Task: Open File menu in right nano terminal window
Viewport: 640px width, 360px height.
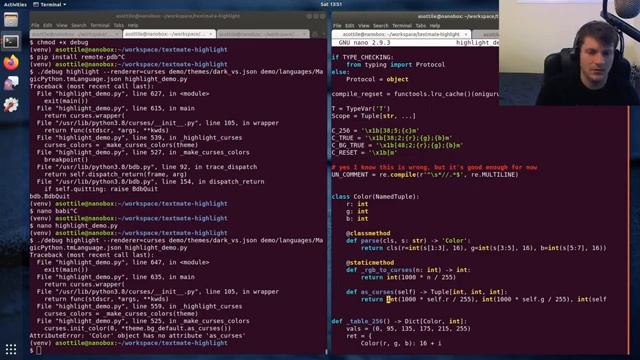Action: coord(337,25)
